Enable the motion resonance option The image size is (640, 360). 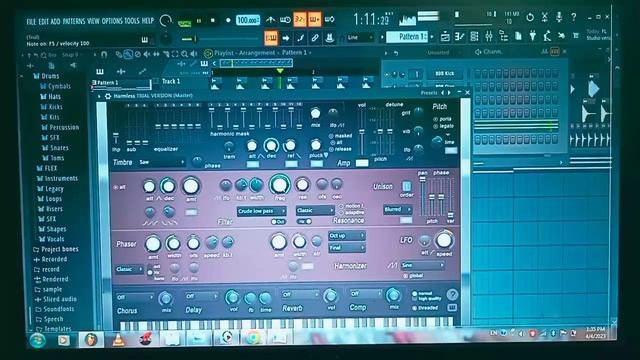(x=351, y=206)
